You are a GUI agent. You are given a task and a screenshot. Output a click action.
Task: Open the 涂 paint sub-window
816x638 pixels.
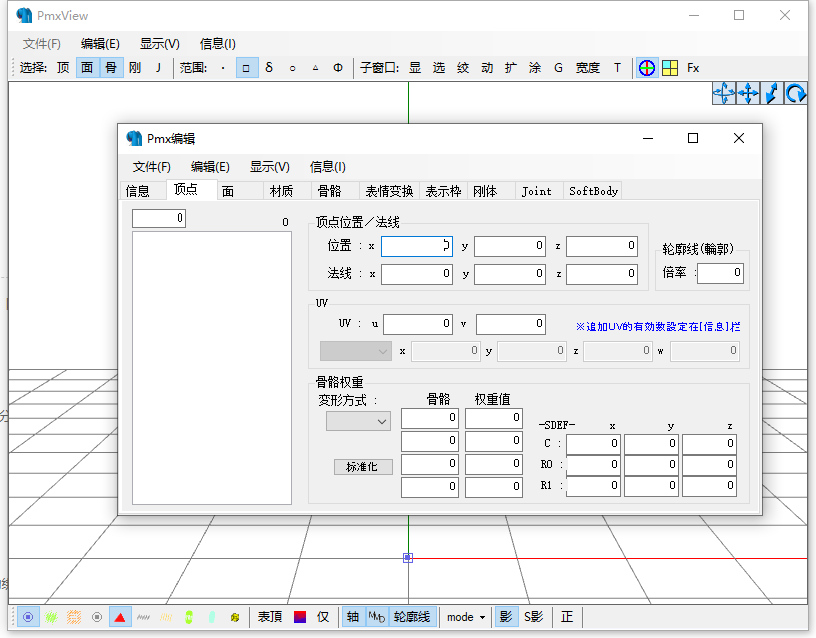(534, 68)
